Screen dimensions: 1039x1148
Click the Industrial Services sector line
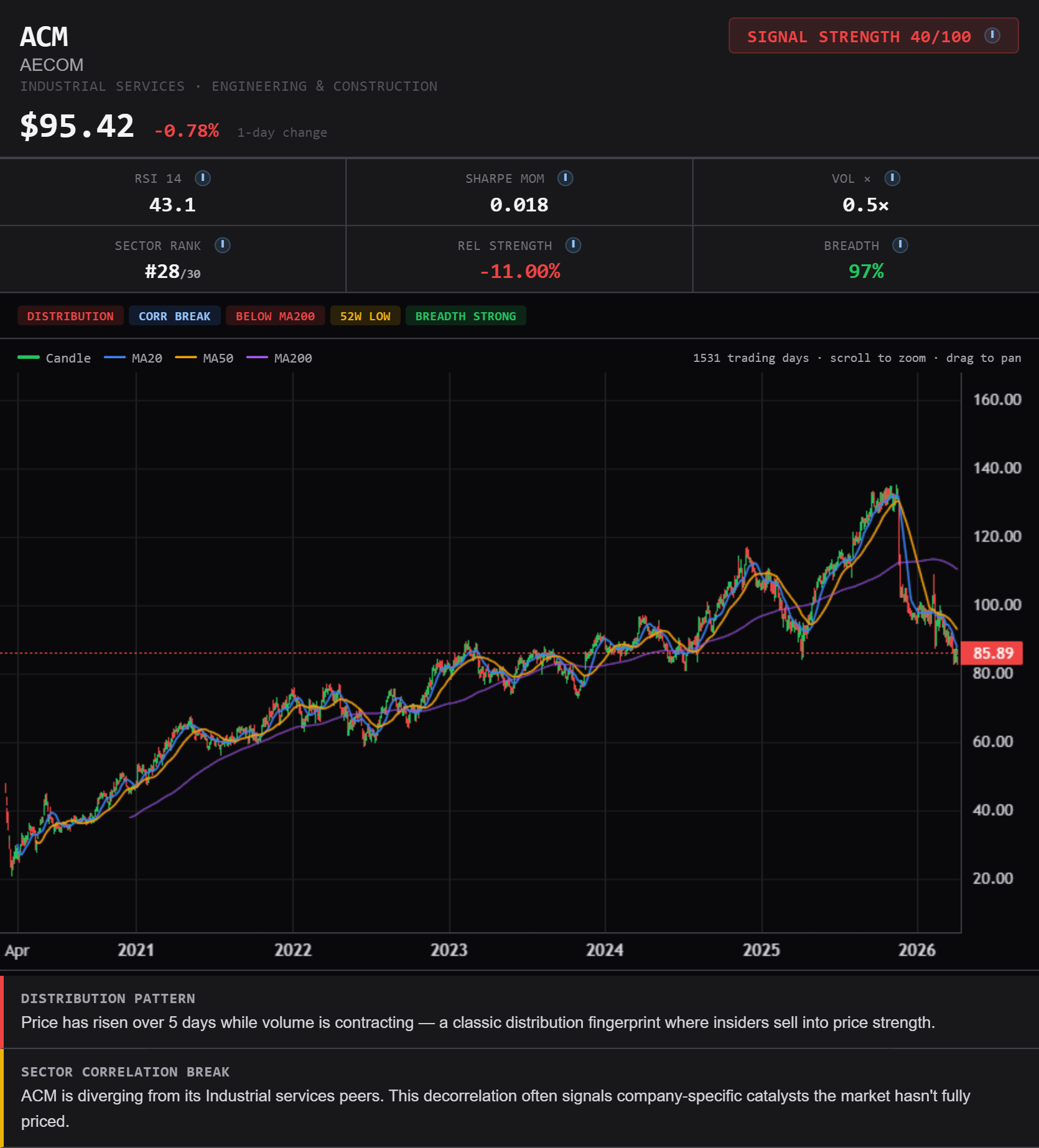(x=228, y=86)
